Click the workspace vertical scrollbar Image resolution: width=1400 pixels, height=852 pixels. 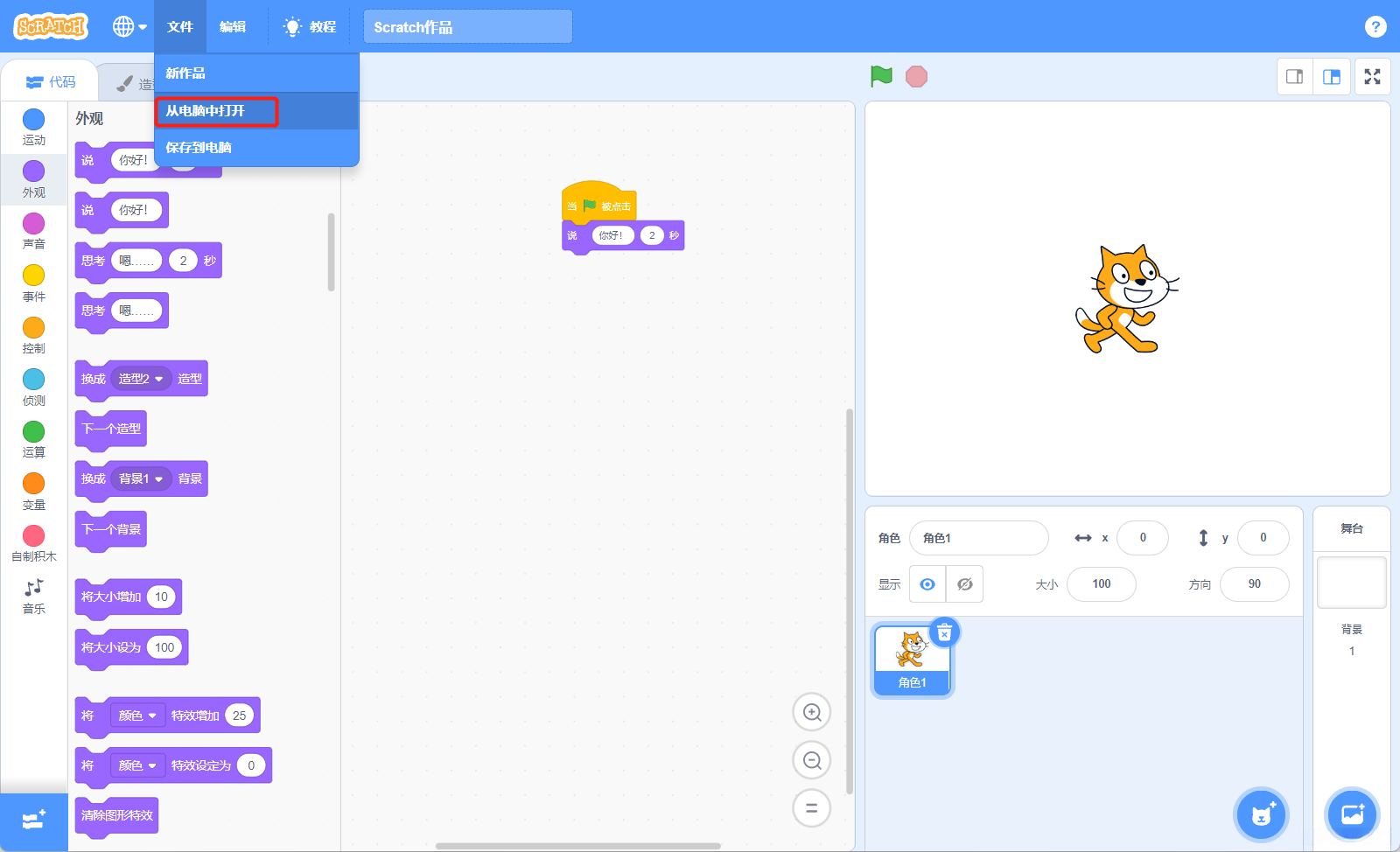pyautogui.click(x=849, y=601)
